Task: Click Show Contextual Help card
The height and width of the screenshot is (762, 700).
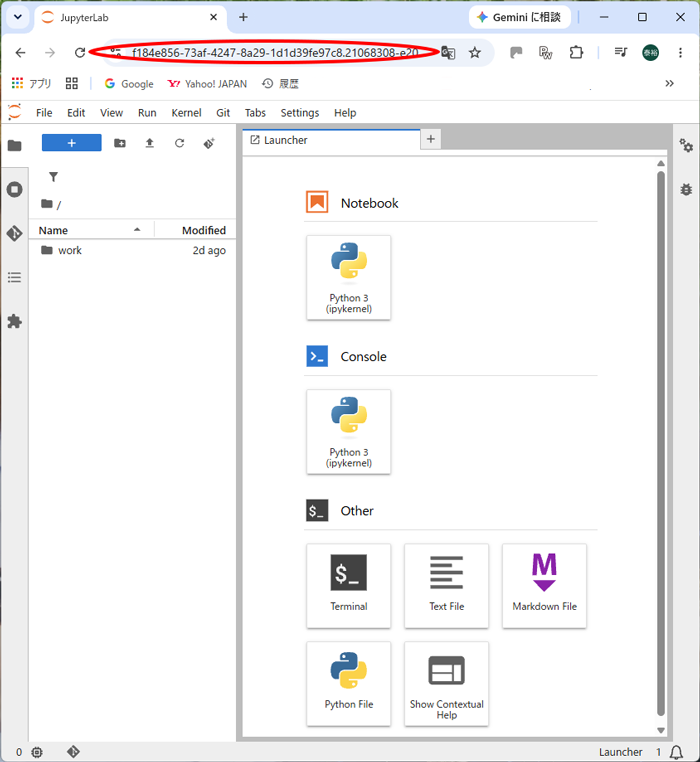Action: [x=446, y=684]
